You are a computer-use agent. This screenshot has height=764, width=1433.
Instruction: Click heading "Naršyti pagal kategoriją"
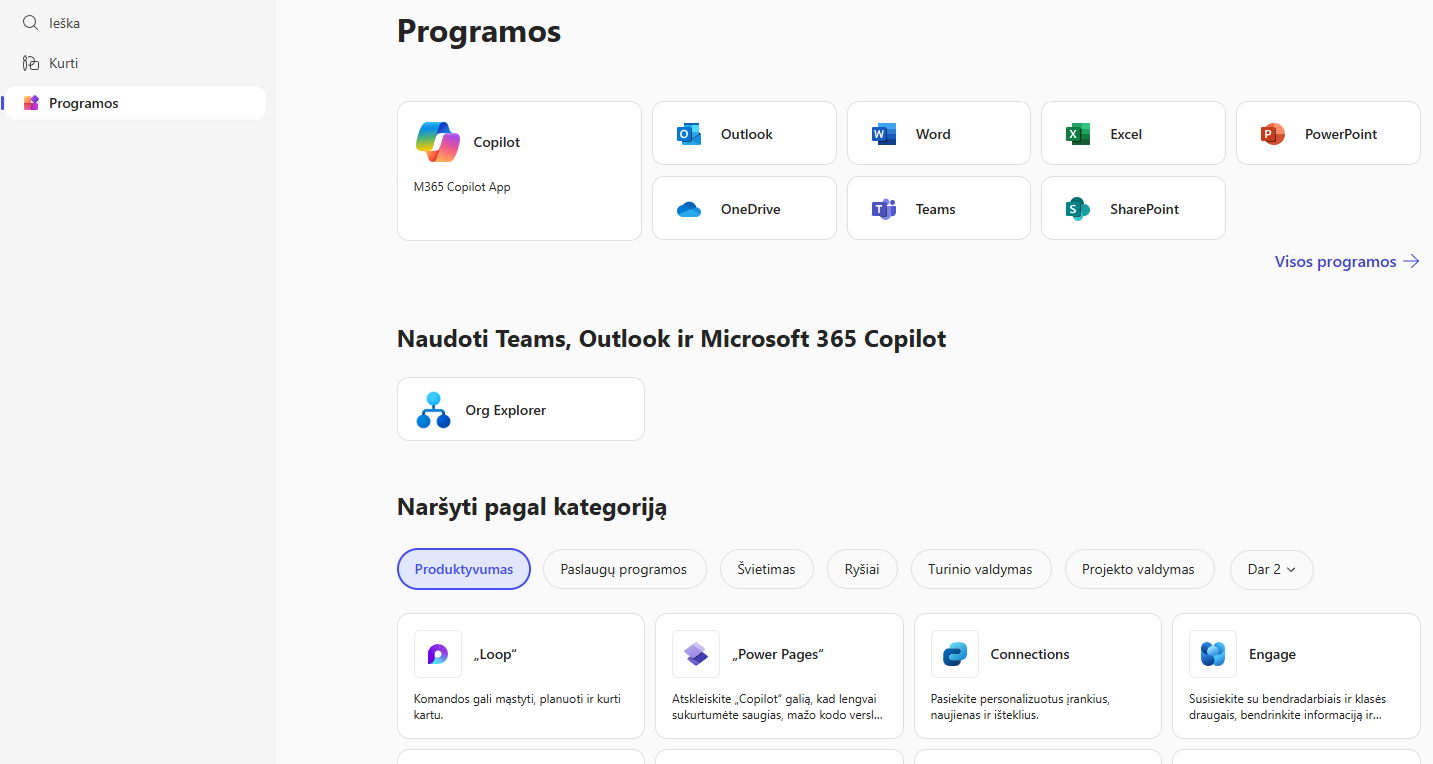(x=532, y=507)
